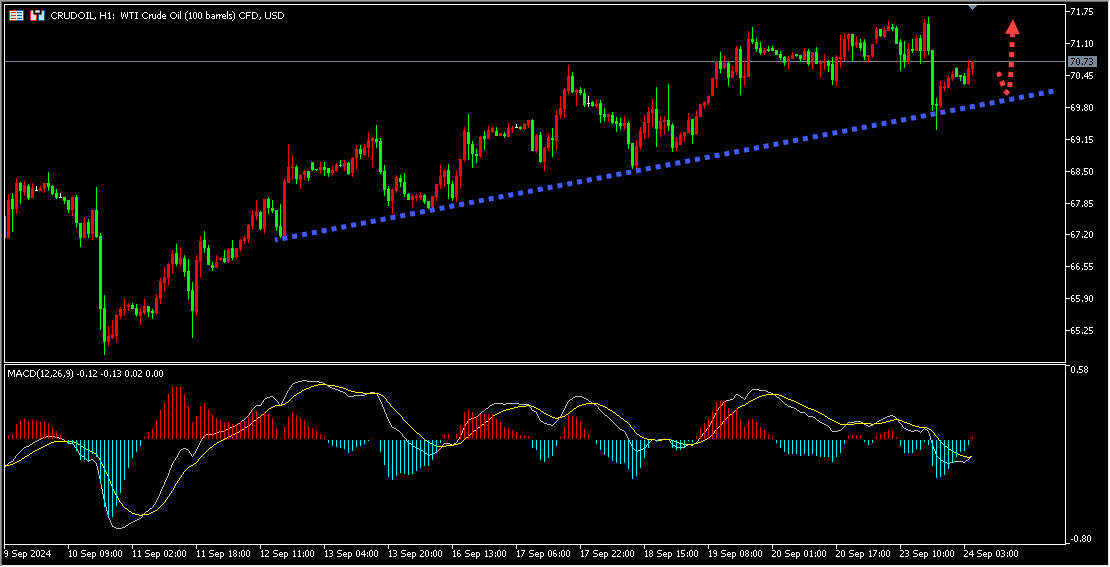Click the 20 Sep 01:00 time label
This screenshot has height=567, width=1110.
point(799,554)
